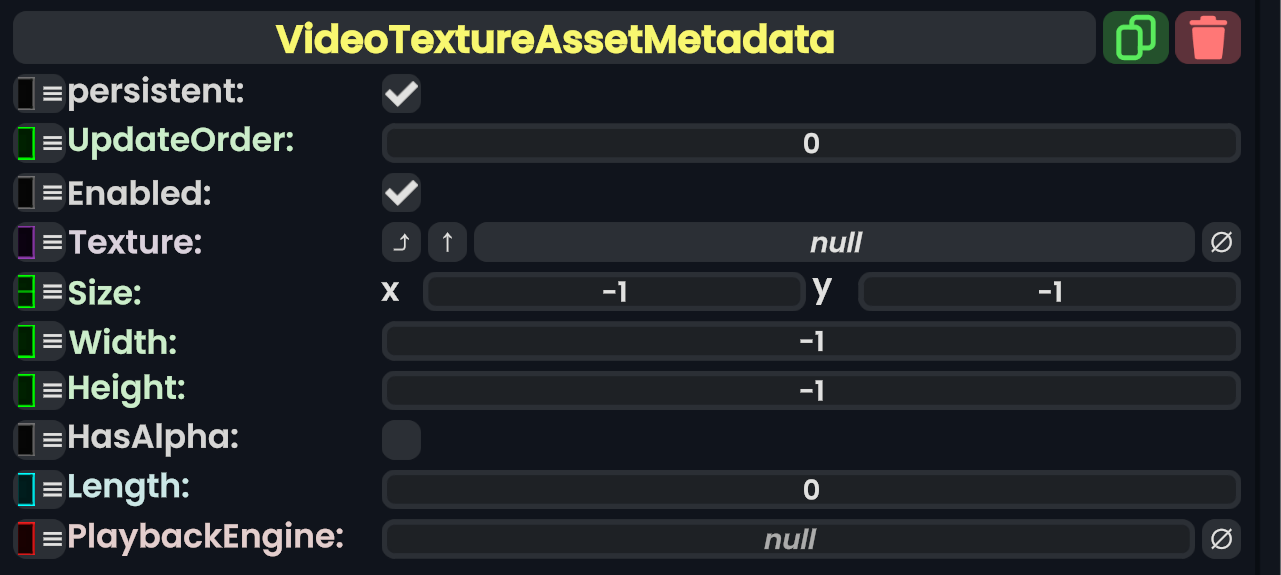
Task: Click the cyan Length field handle icon
Action: coord(26,489)
